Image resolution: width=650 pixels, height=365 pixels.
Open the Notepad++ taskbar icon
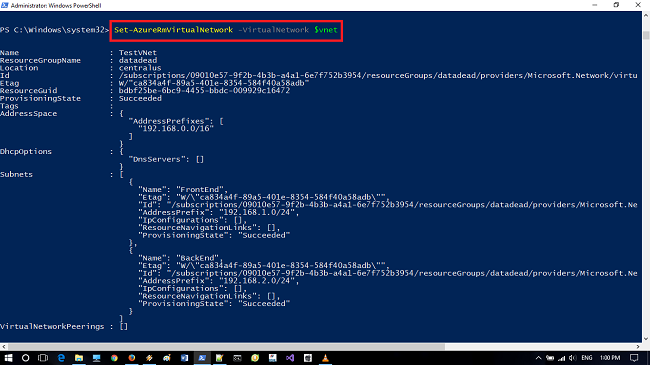tap(220, 358)
